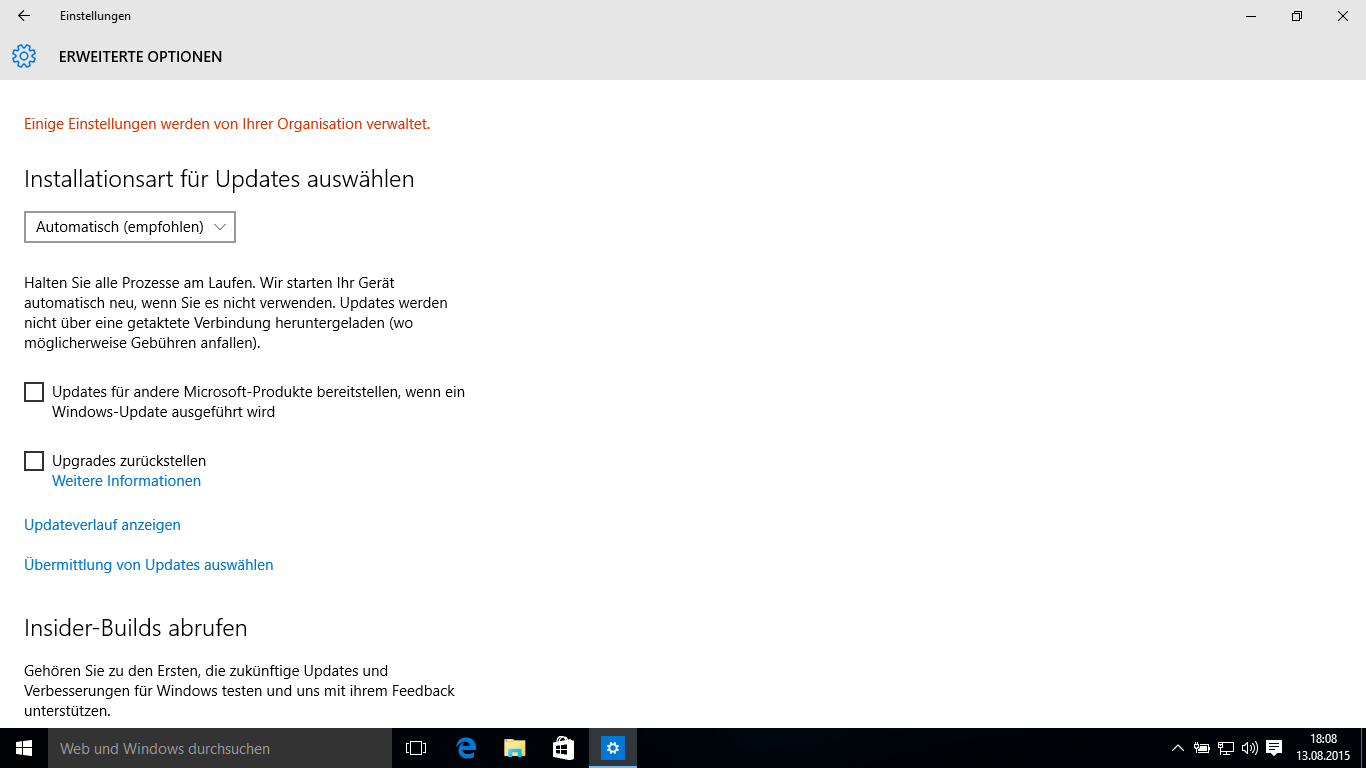Click the back arrow in Einstellungen
Image resolution: width=1366 pixels, height=768 pixels.
click(24, 16)
